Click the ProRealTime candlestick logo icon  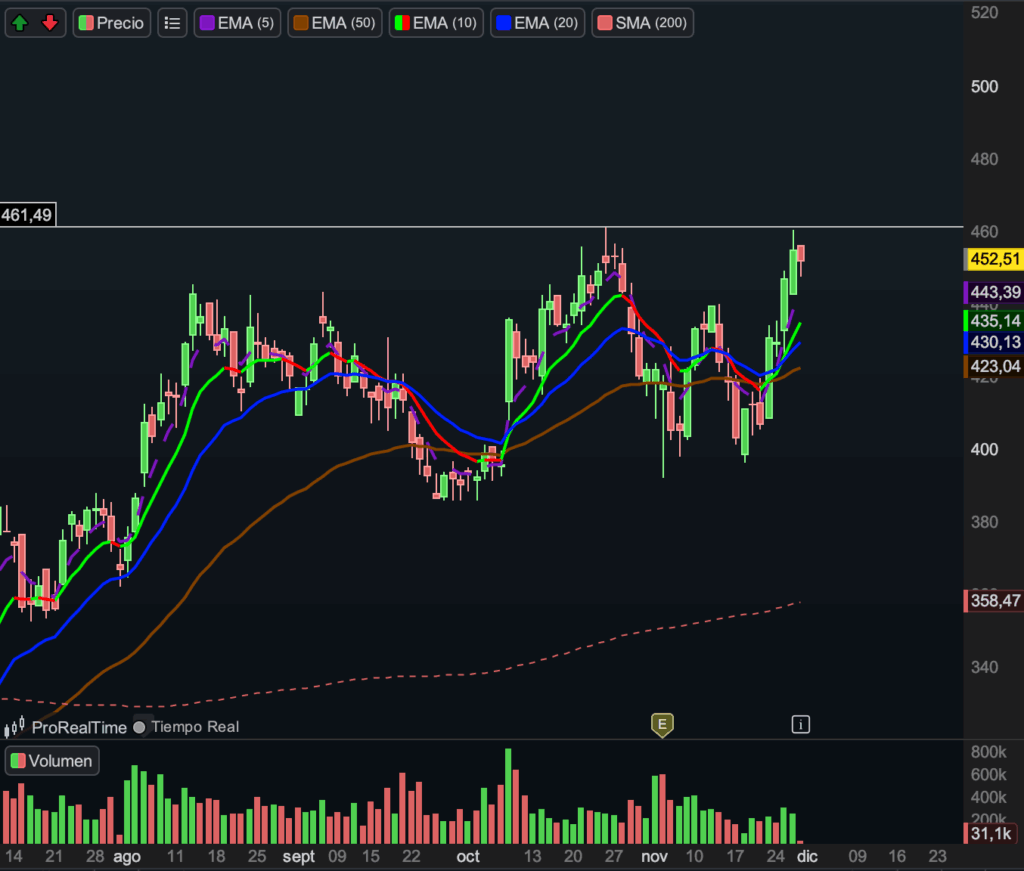[15, 727]
